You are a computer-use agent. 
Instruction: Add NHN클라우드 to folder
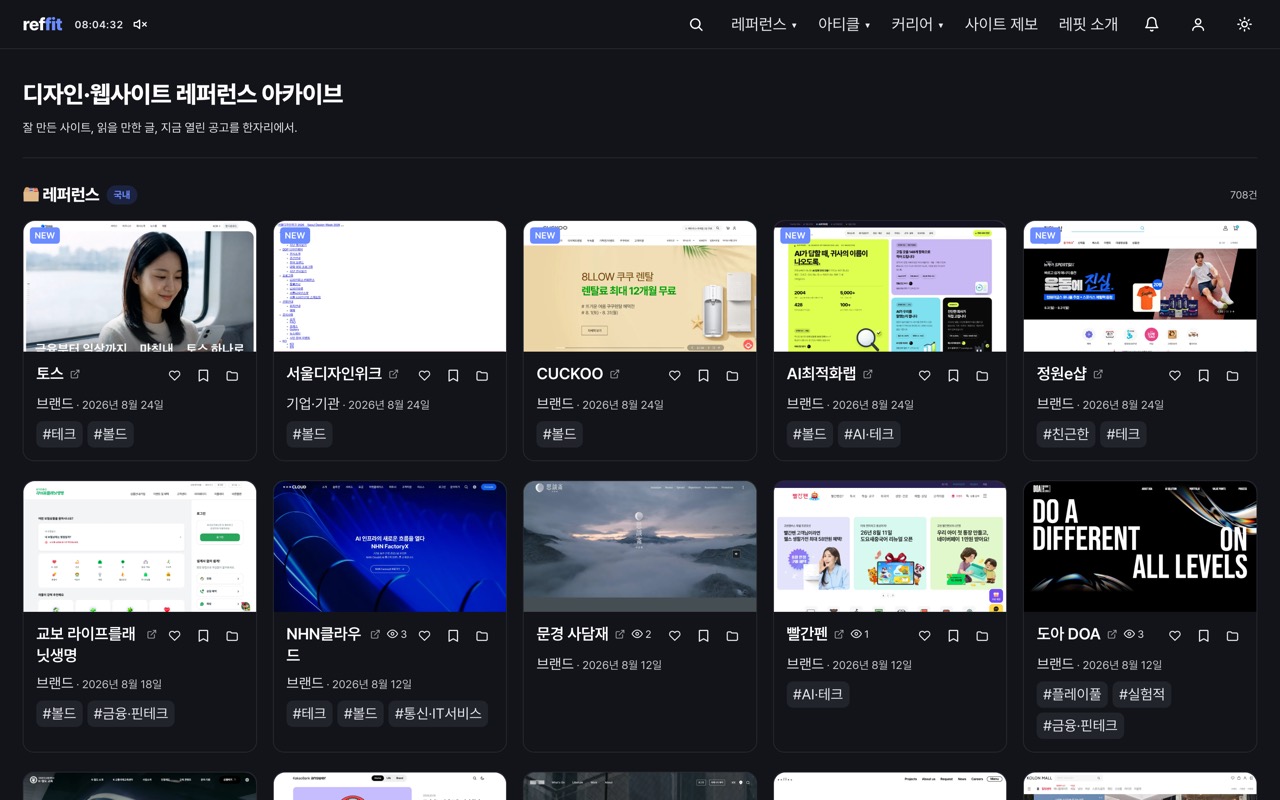[482, 636]
